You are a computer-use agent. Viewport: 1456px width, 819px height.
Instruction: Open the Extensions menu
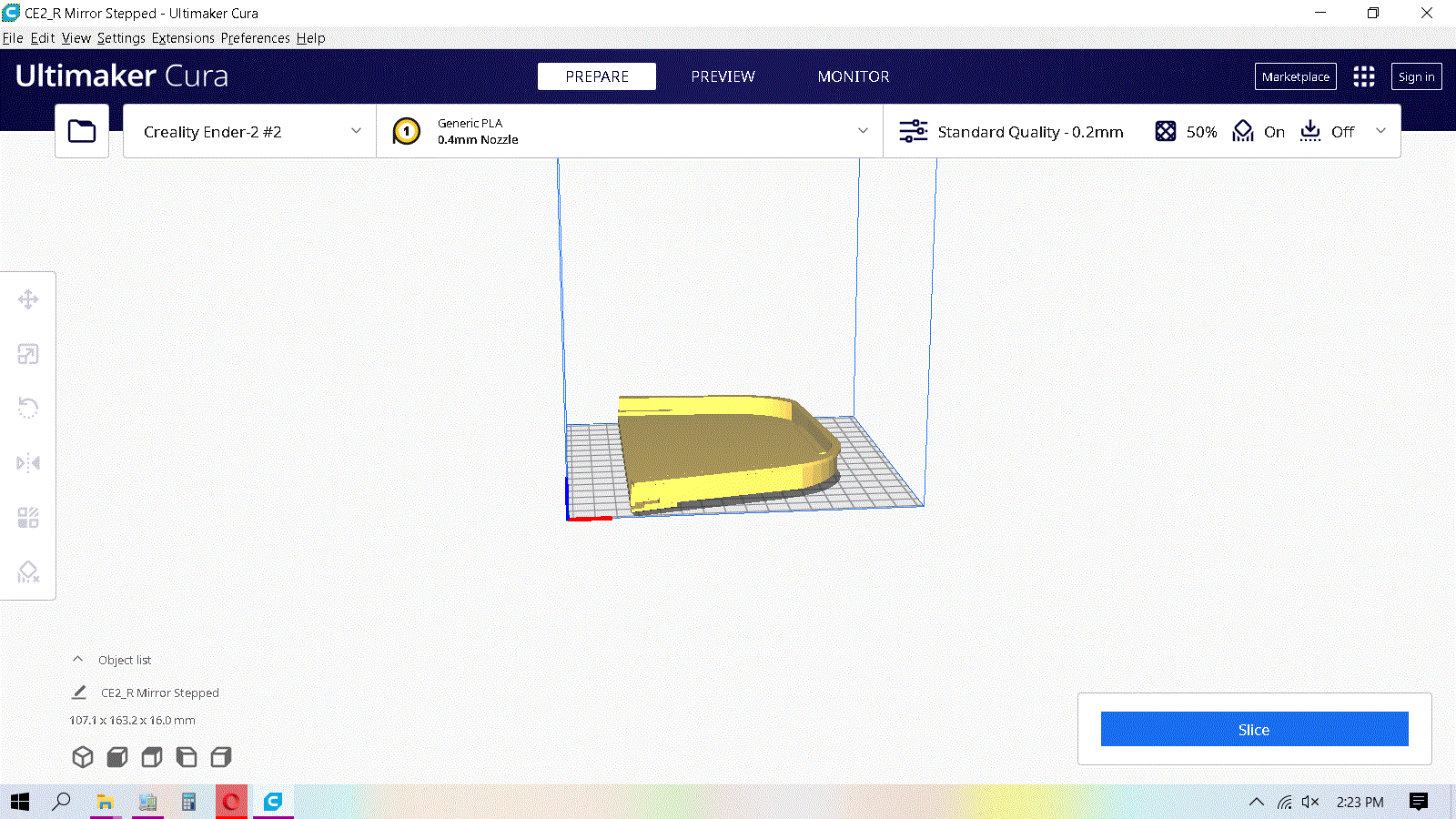pos(183,38)
